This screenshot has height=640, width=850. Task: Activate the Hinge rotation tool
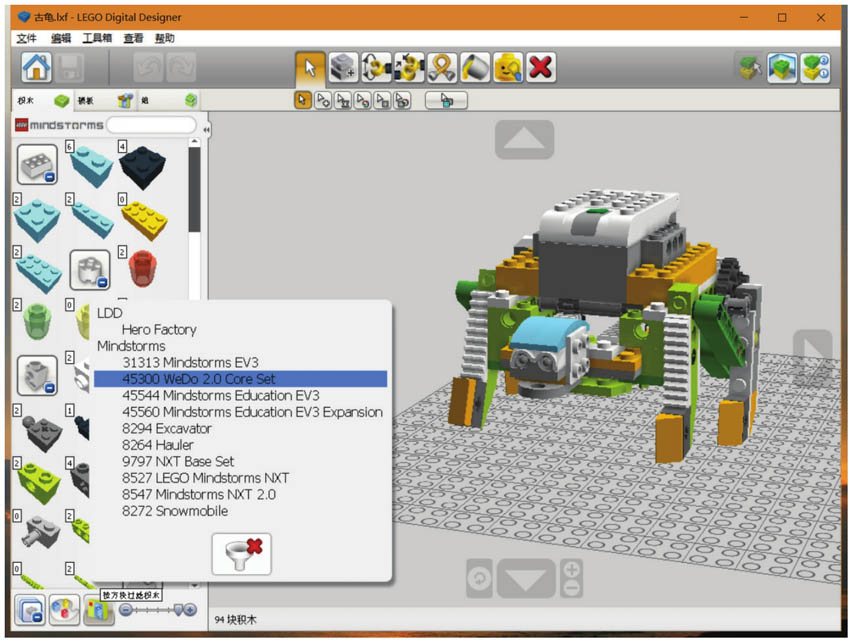pos(376,68)
